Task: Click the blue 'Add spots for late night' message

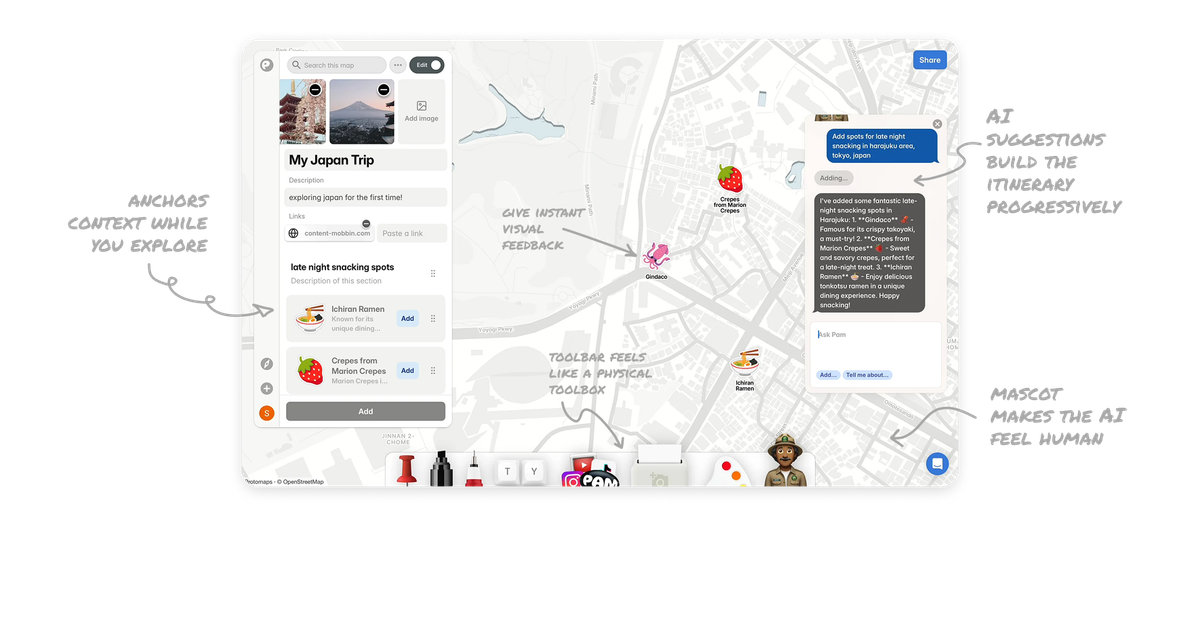Action: tap(882, 146)
